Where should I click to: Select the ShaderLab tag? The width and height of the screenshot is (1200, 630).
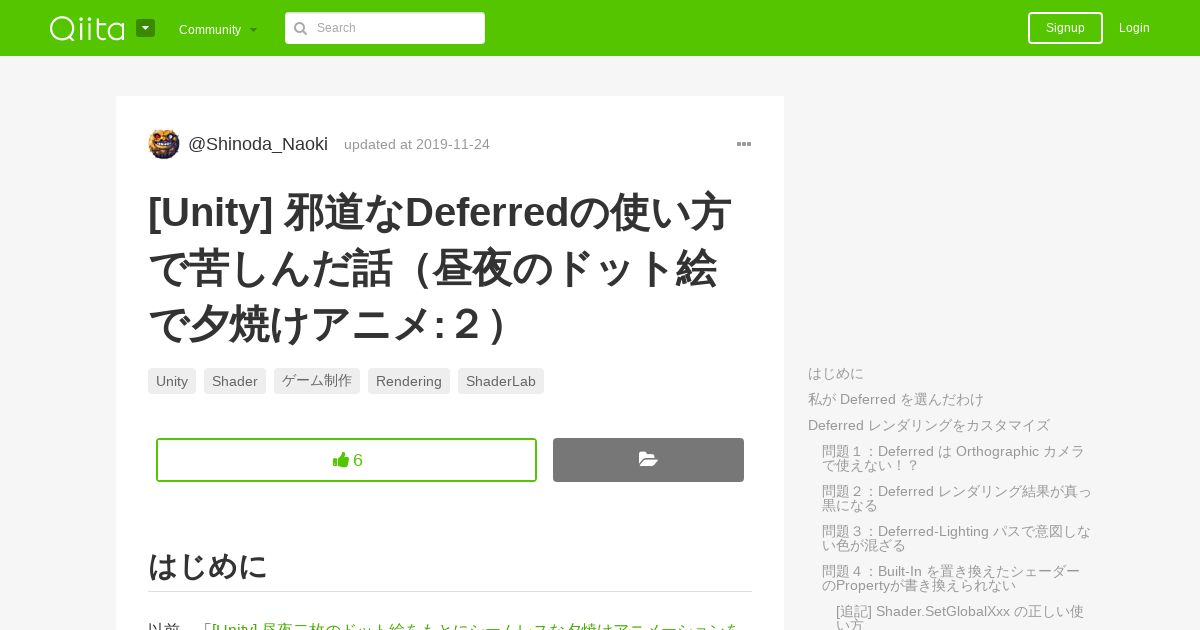pos(501,381)
